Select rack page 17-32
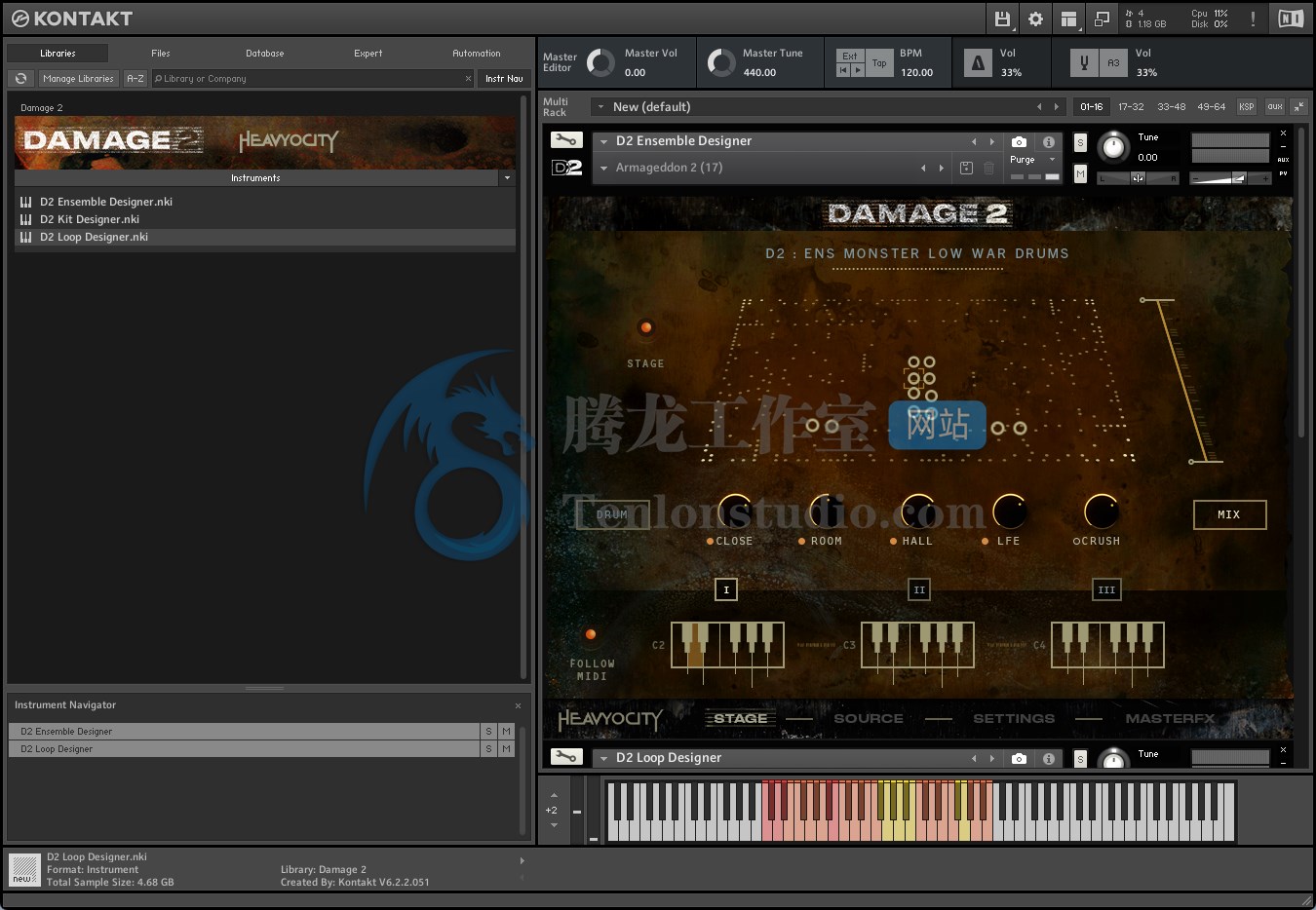Image resolution: width=1316 pixels, height=910 pixels. coord(1131,107)
